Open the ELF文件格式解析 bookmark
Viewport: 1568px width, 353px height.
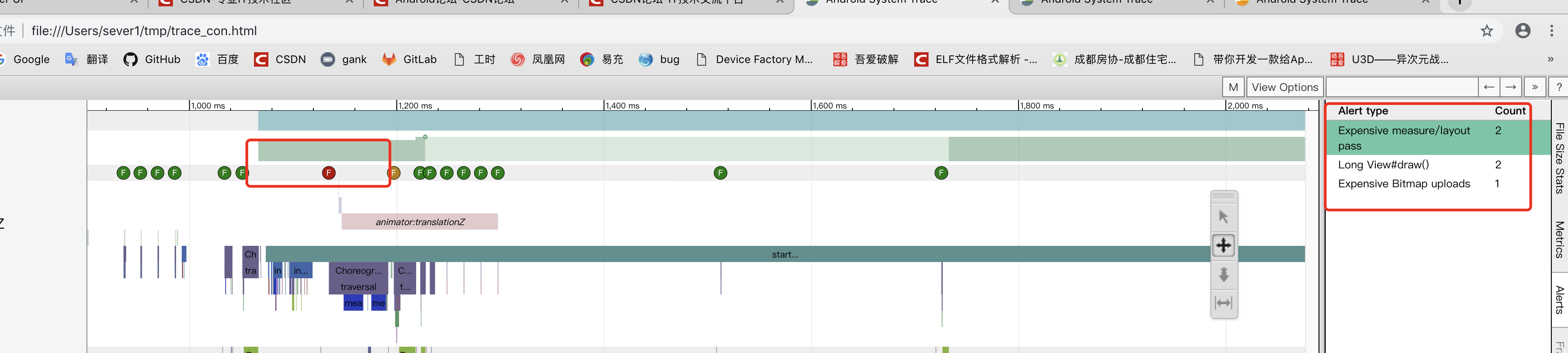(x=976, y=59)
